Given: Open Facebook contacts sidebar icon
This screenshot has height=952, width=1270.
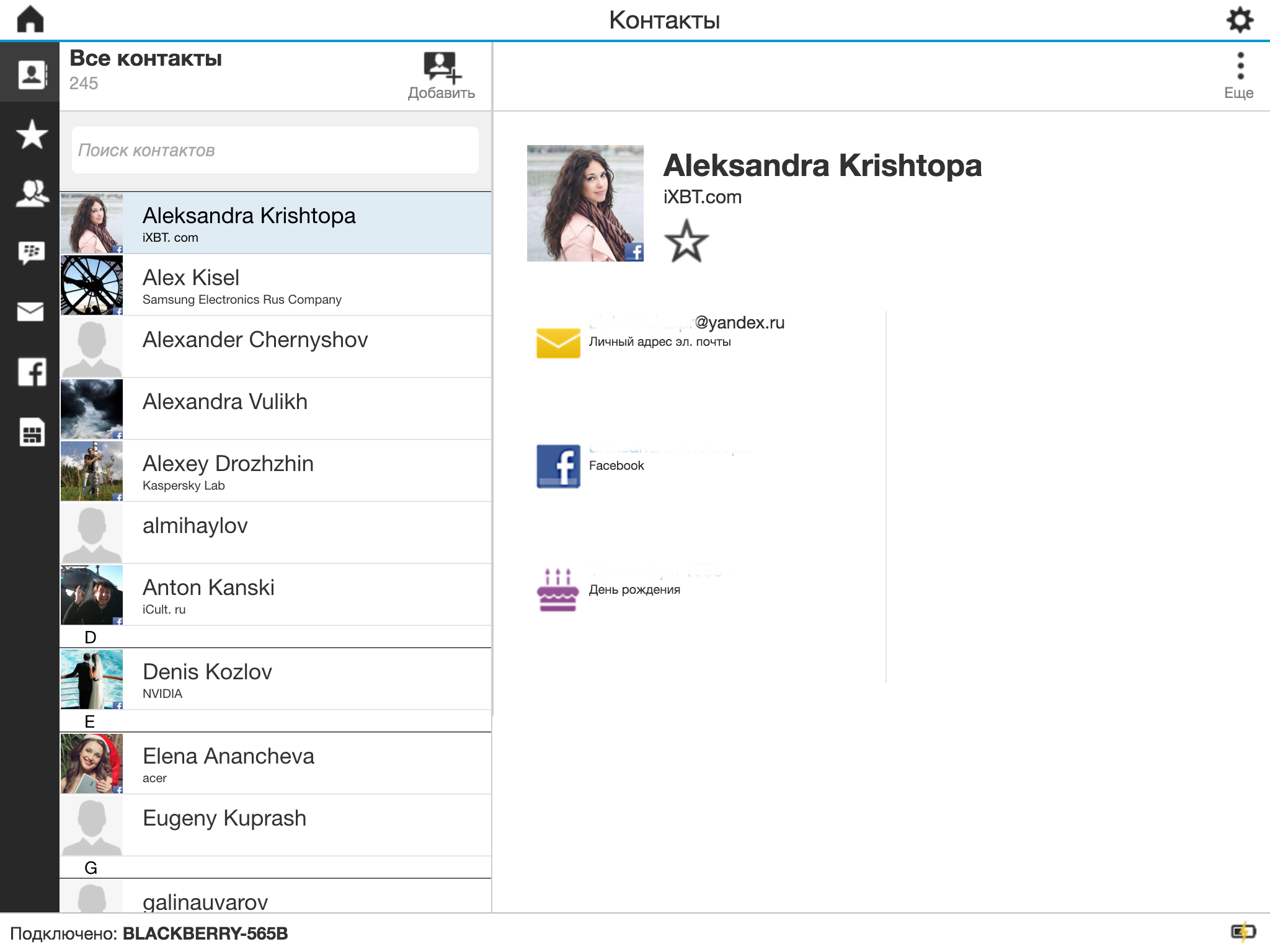Looking at the screenshot, I should point(31,372).
